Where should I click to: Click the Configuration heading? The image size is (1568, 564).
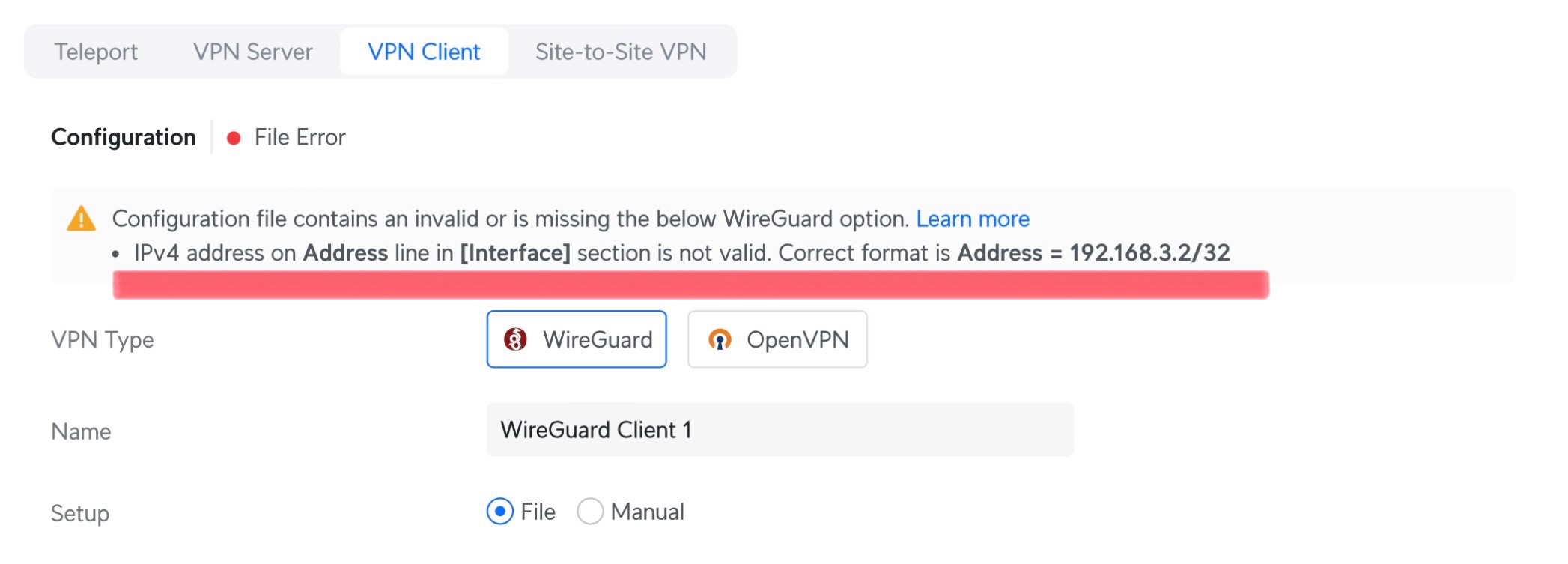(x=124, y=137)
